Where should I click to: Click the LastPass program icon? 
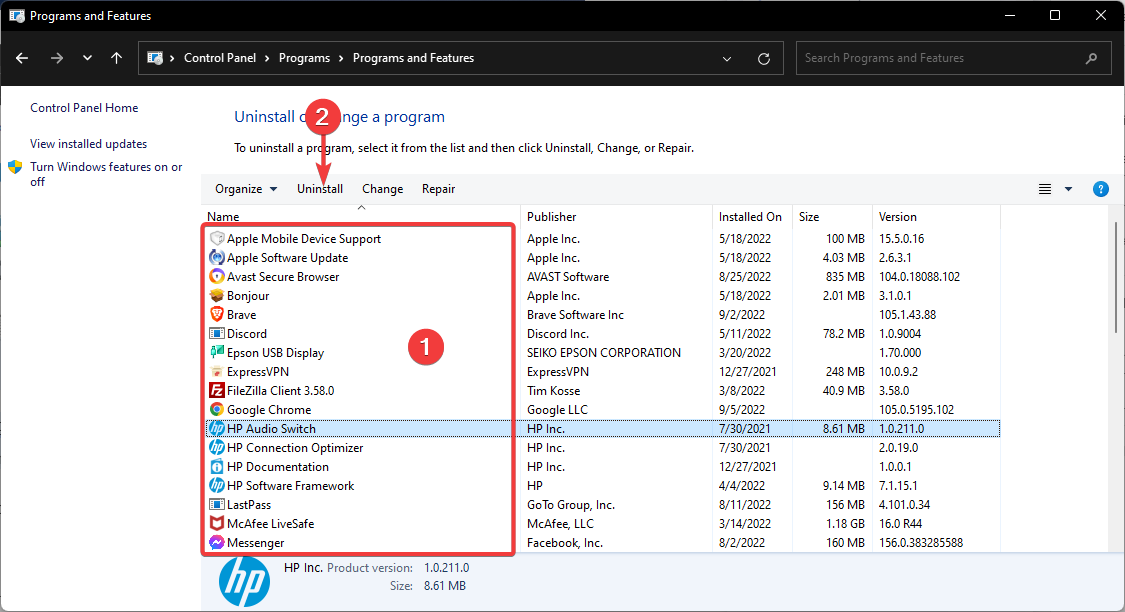click(217, 505)
